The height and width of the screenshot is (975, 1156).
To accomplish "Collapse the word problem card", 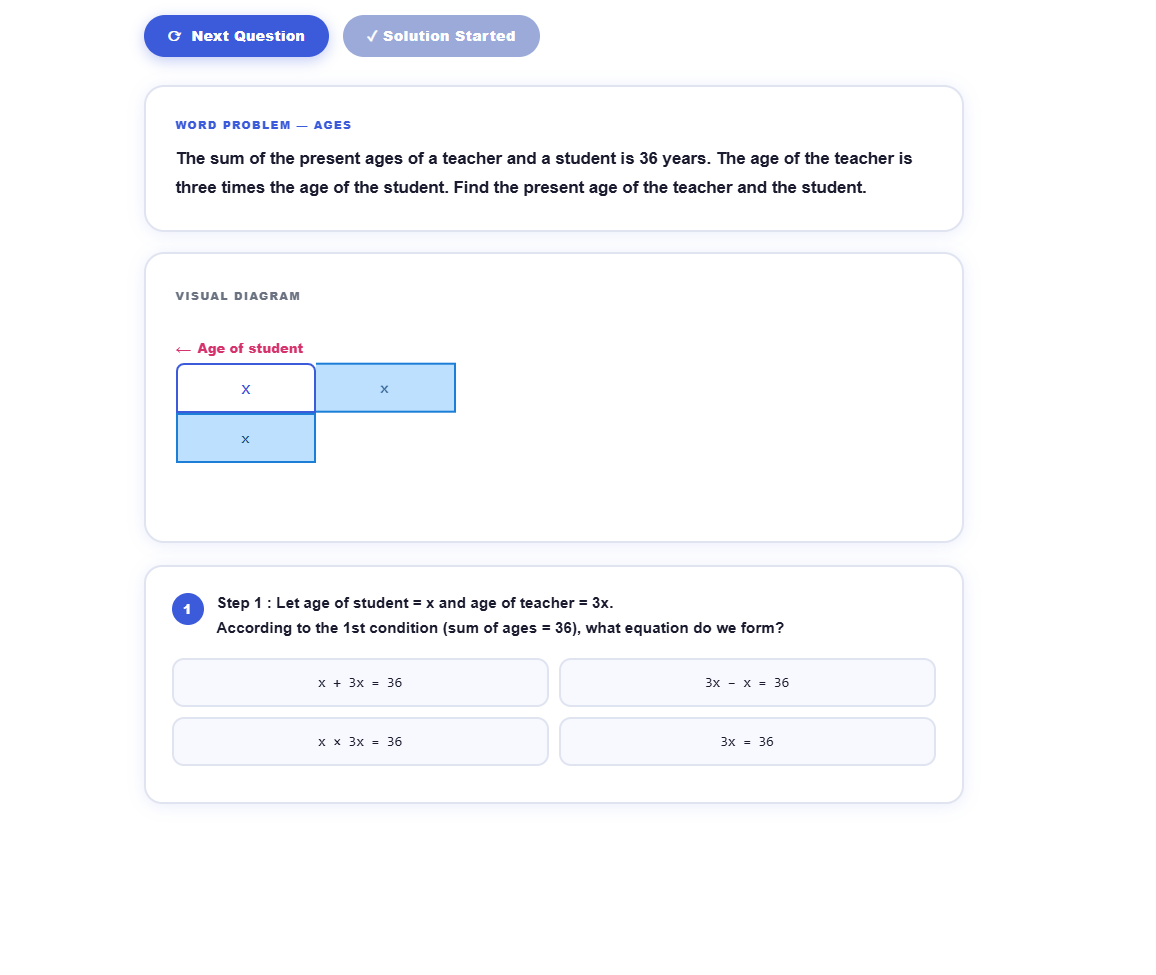I will pos(553,158).
